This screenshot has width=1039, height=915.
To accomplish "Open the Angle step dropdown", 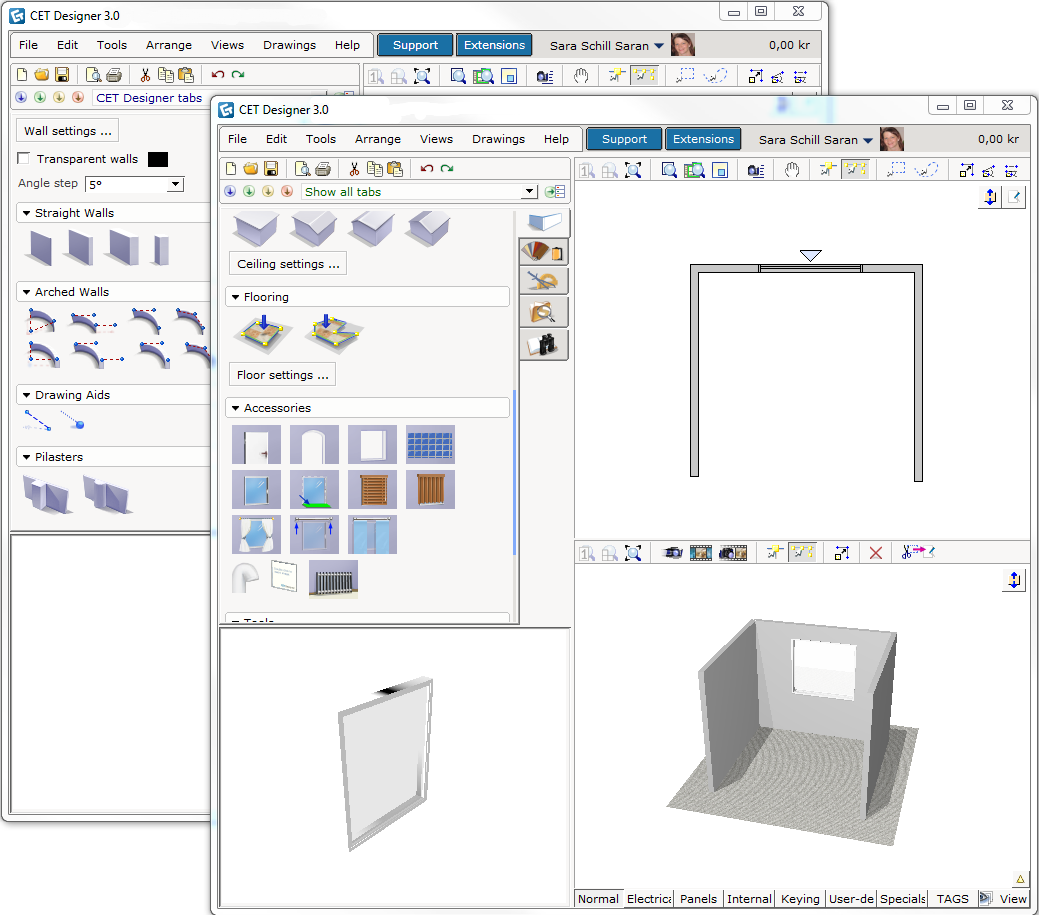I will tap(175, 184).
